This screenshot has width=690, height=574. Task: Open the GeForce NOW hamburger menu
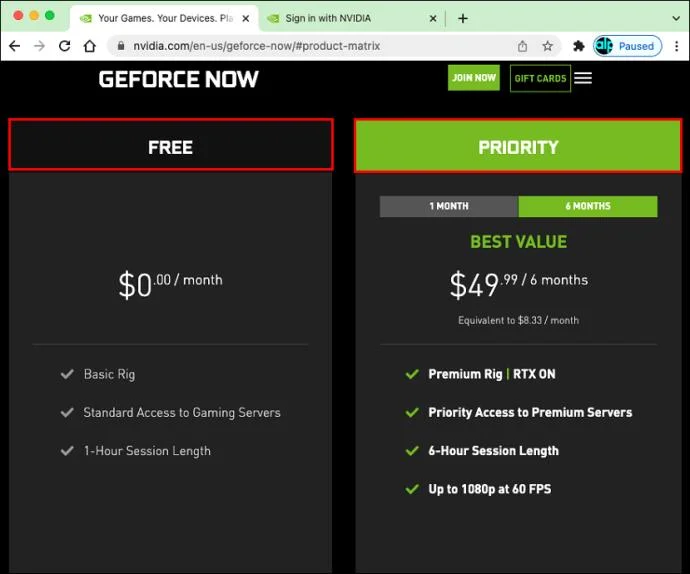[x=583, y=78]
